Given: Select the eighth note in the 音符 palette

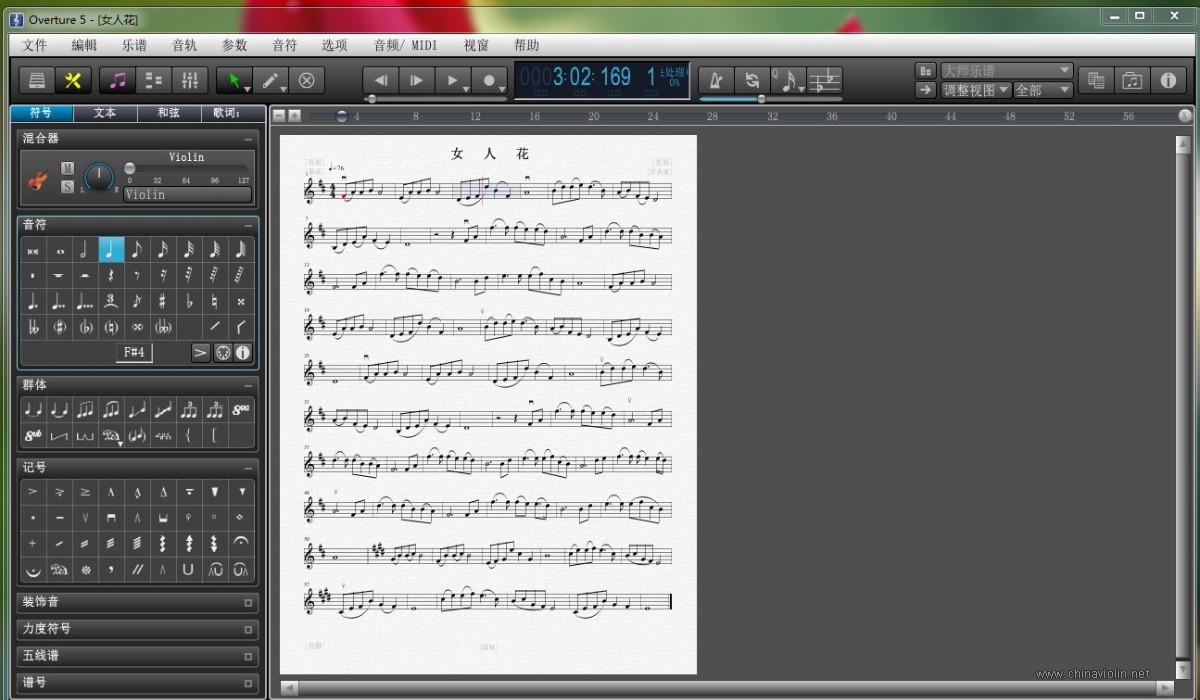Looking at the screenshot, I should click(x=137, y=250).
